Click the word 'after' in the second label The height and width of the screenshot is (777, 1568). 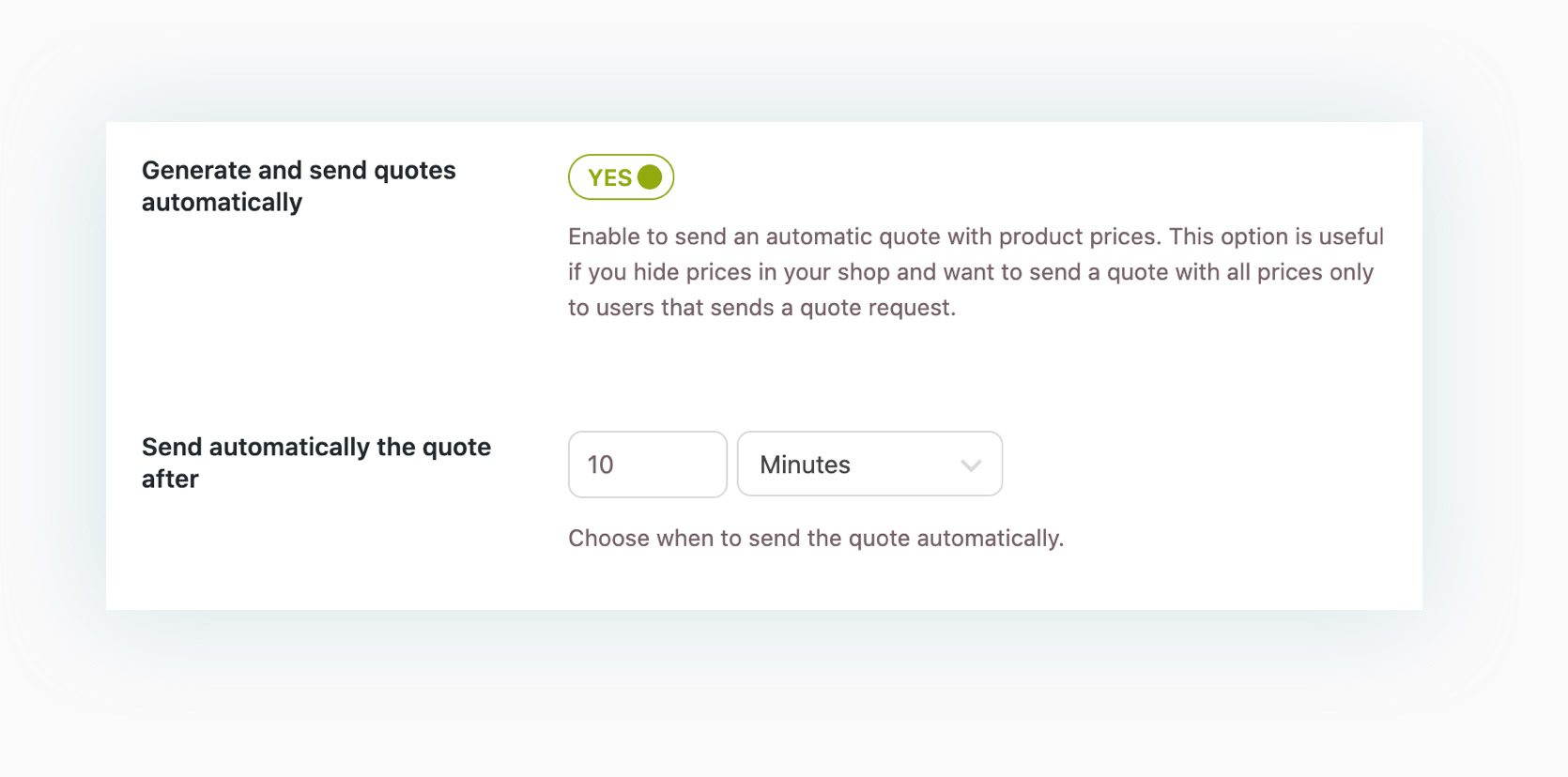pyautogui.click(x=170, y=480)
